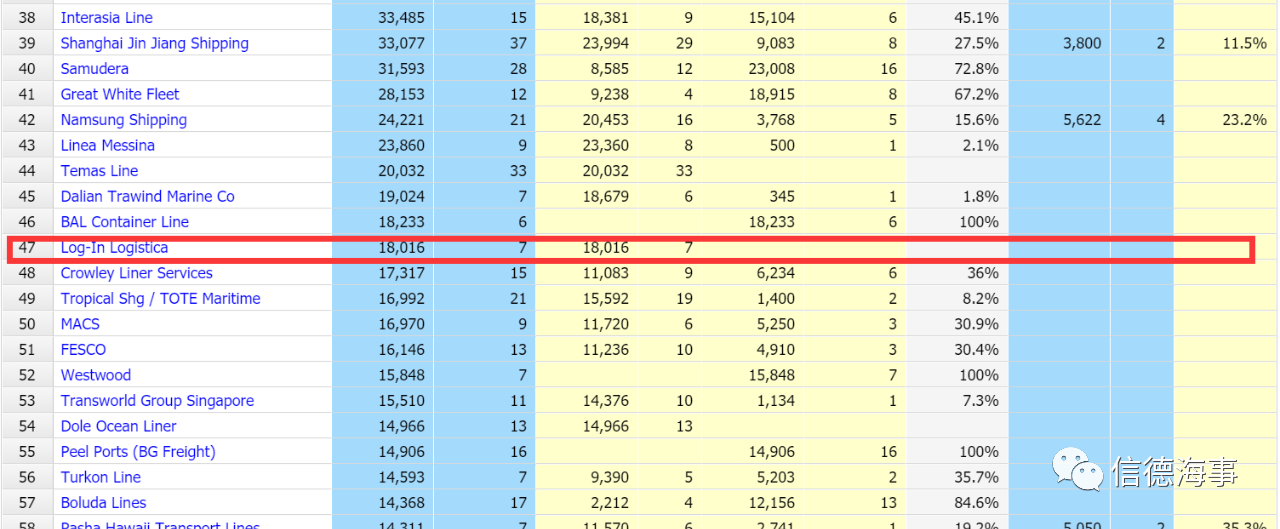Click total value 14,368 for Boluda

(402, 502)
